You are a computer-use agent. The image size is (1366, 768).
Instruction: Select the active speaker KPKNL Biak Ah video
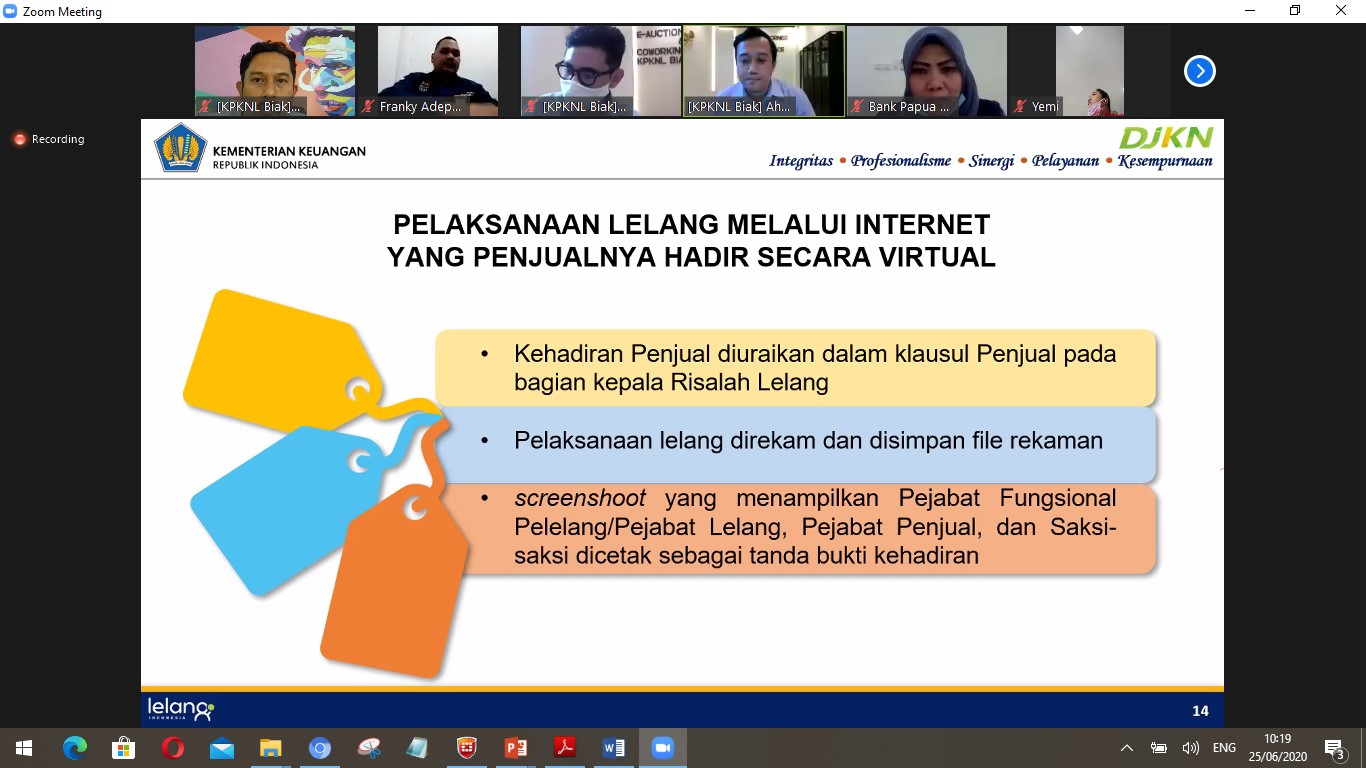763,71
